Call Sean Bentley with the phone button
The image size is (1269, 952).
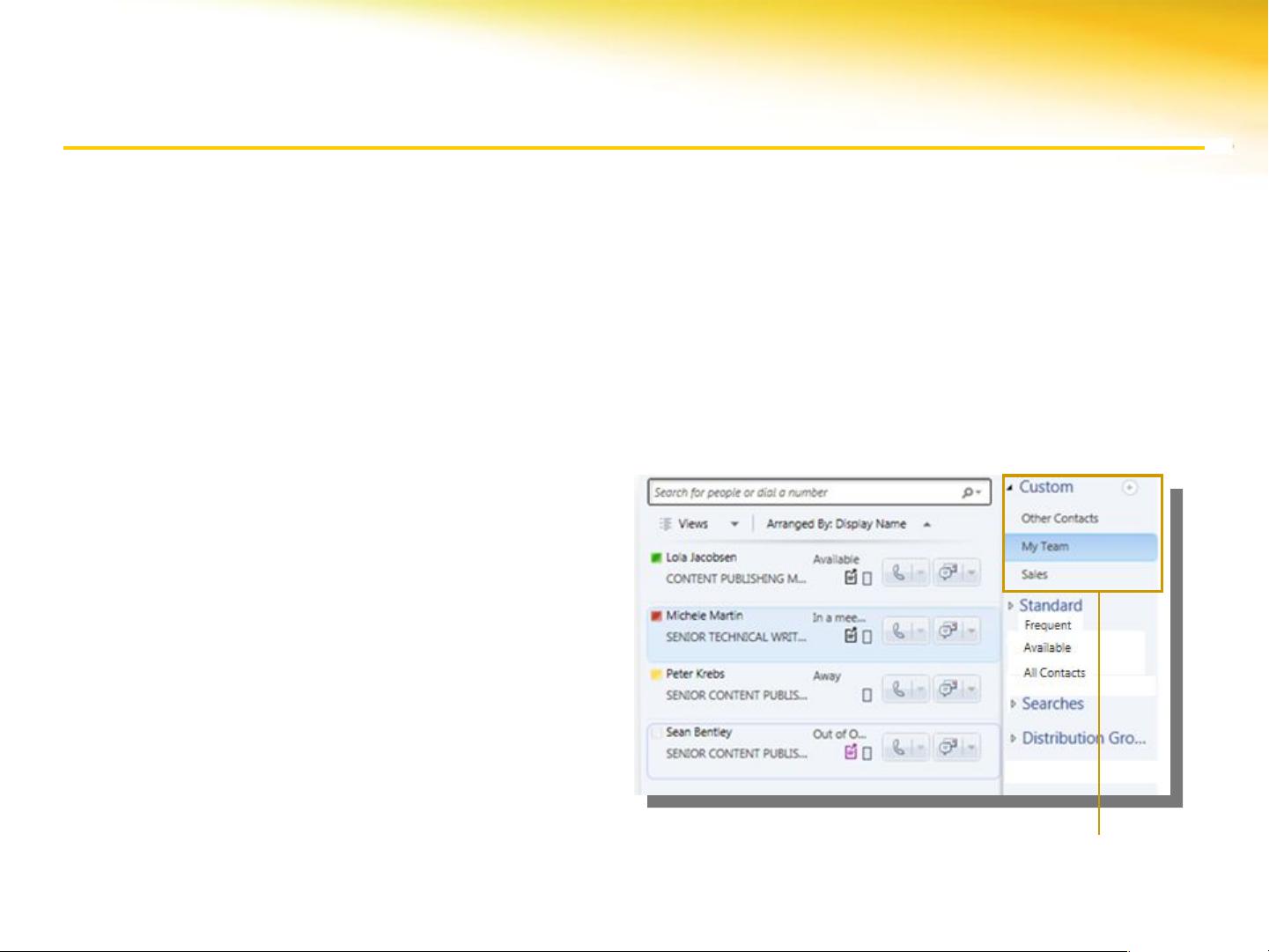pyautogui.click(x=897, y=748)
